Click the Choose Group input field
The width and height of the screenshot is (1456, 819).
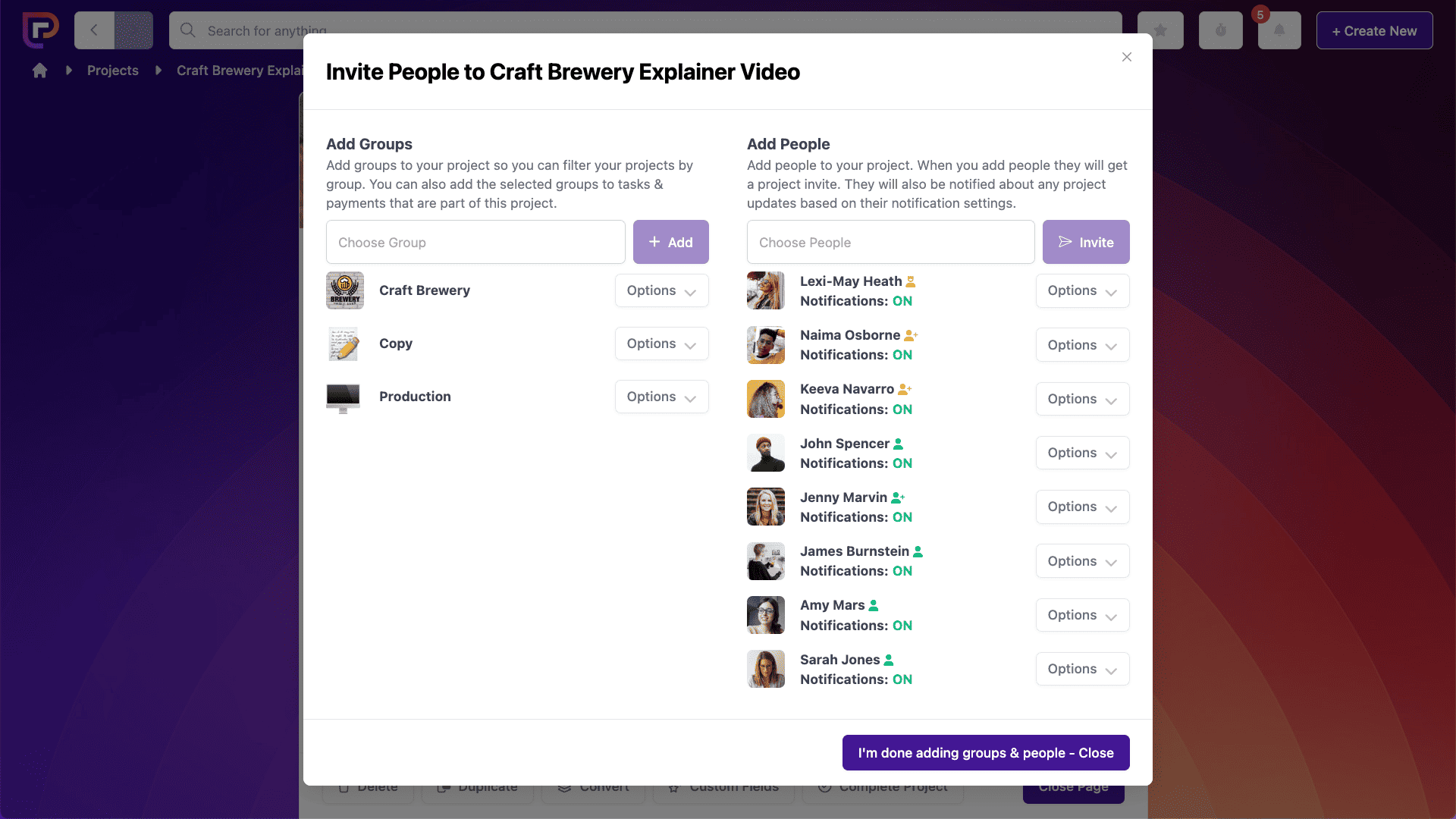475,243
